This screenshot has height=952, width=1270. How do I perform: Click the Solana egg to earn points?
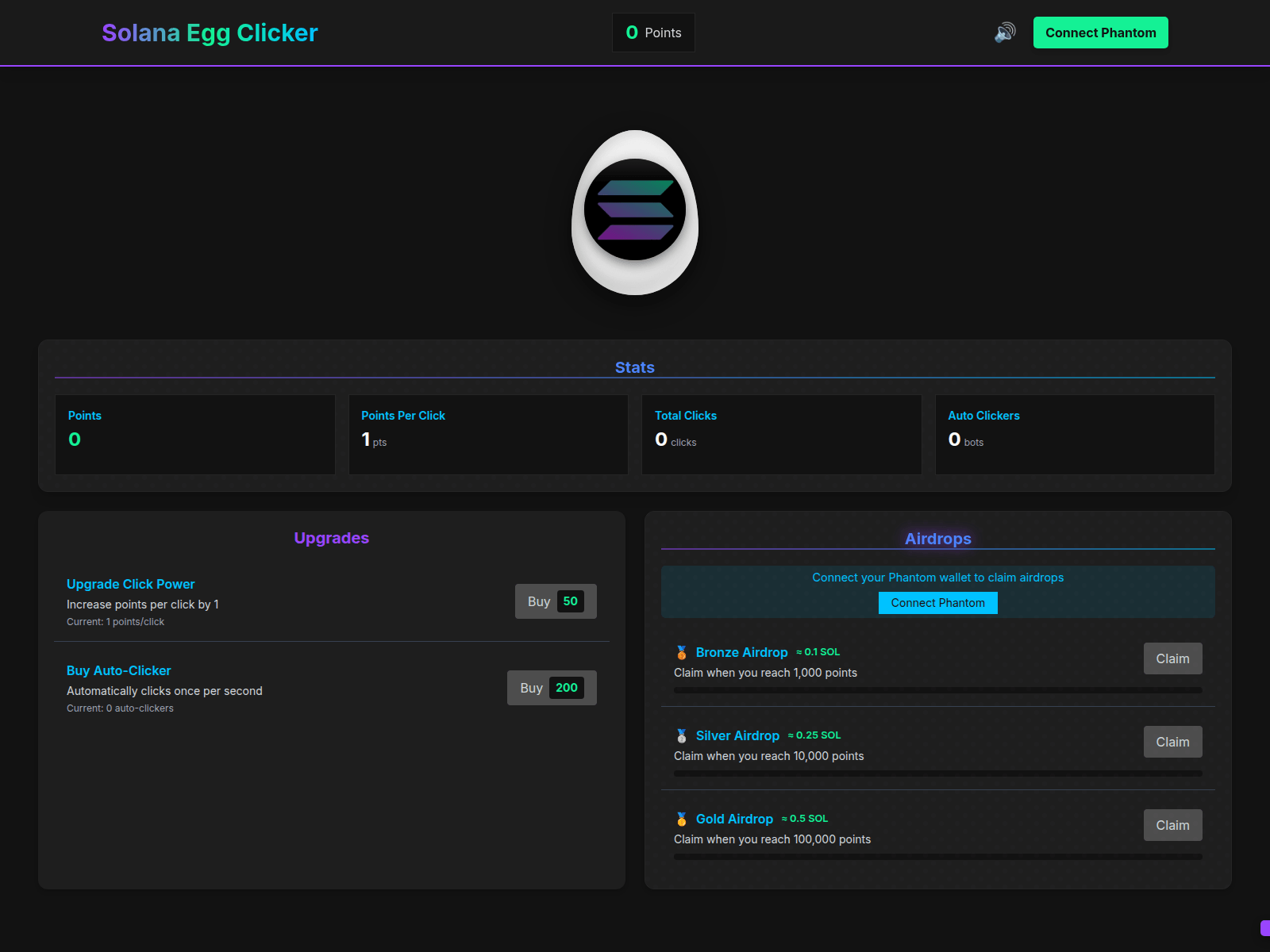pos(635,212)
